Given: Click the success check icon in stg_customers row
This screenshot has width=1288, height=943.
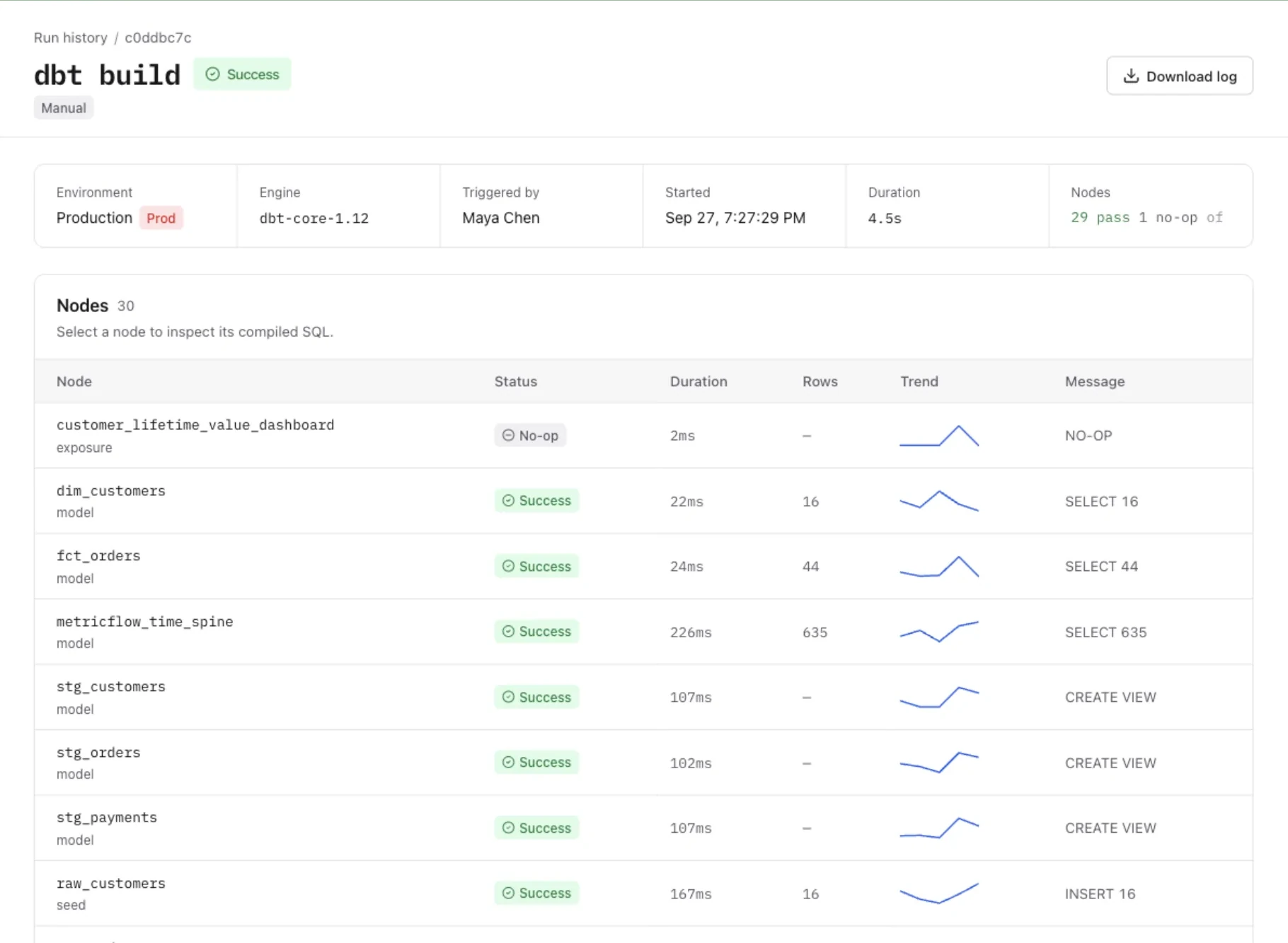Looking at the screenshot, I should (508, 697).
